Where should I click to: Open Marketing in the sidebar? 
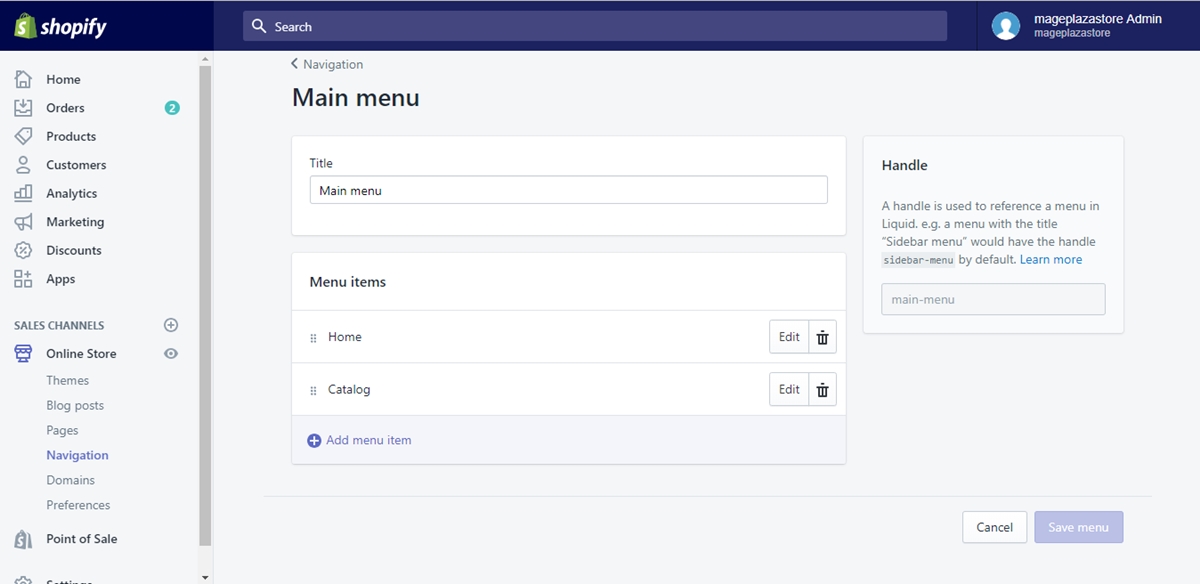[x=75, y=222]
